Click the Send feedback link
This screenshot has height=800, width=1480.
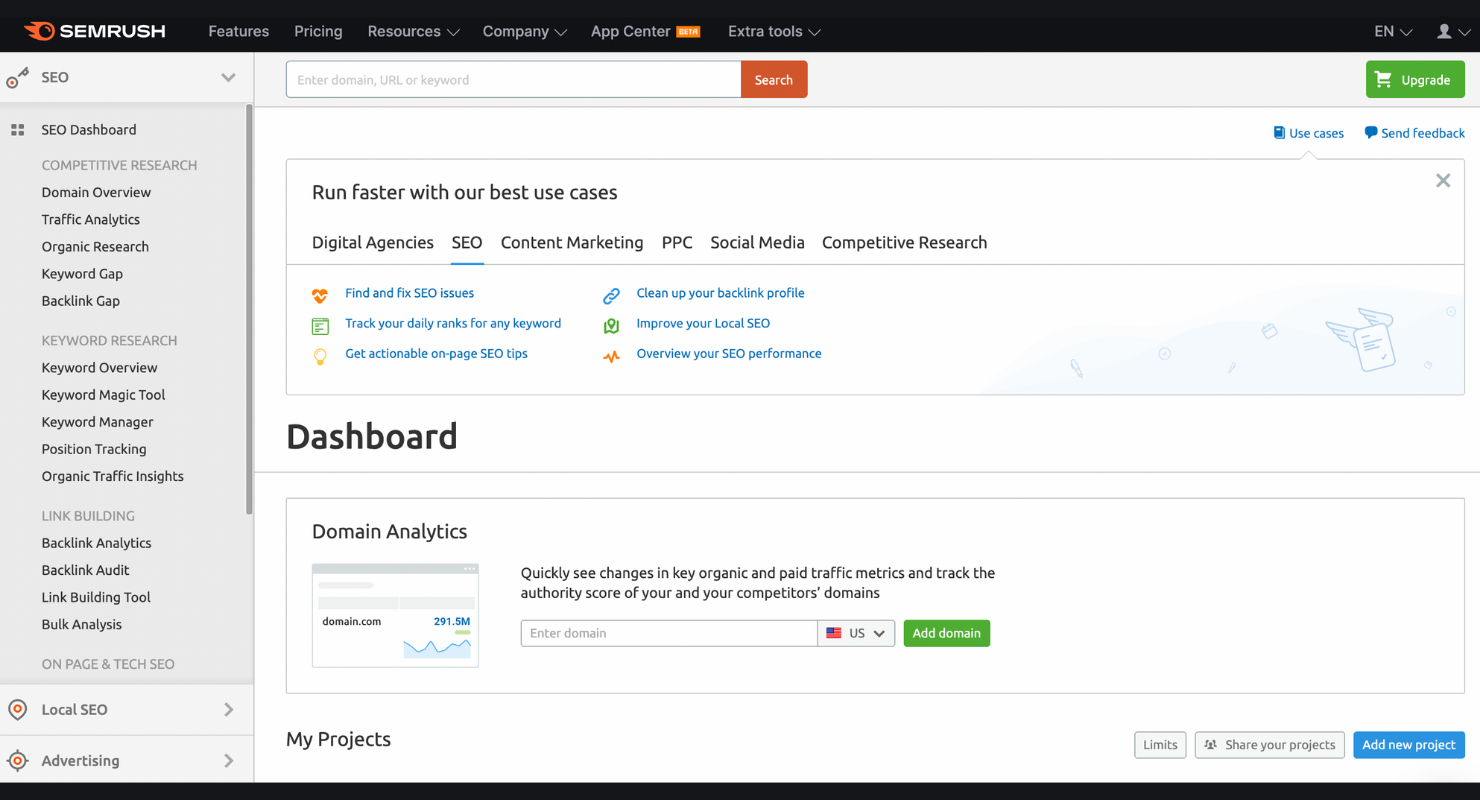[1423, 133]
